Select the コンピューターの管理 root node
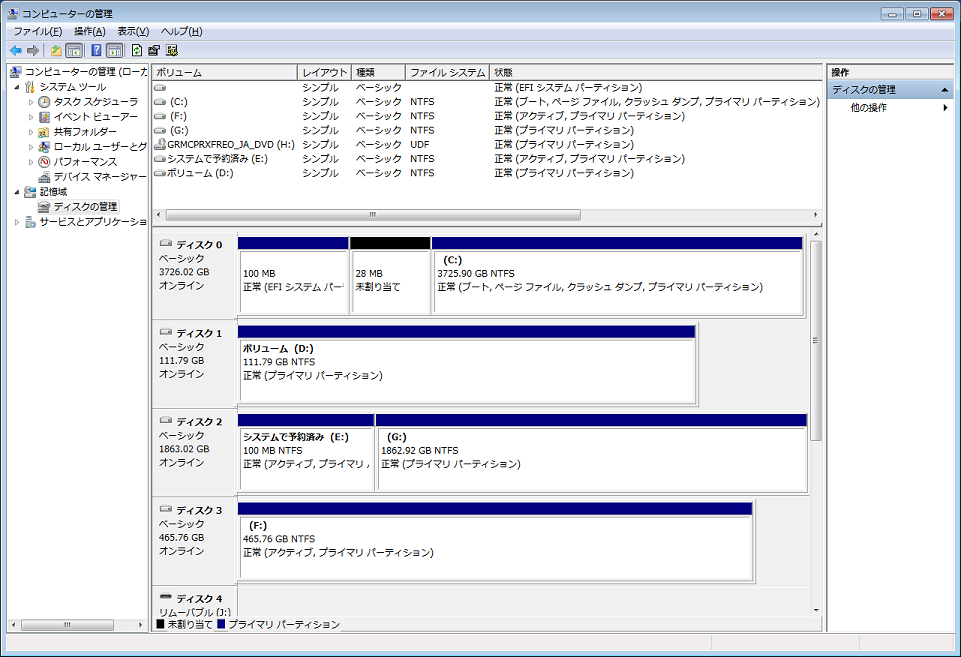The height and width of the screenshot is (657, 961). pos(78,72)
